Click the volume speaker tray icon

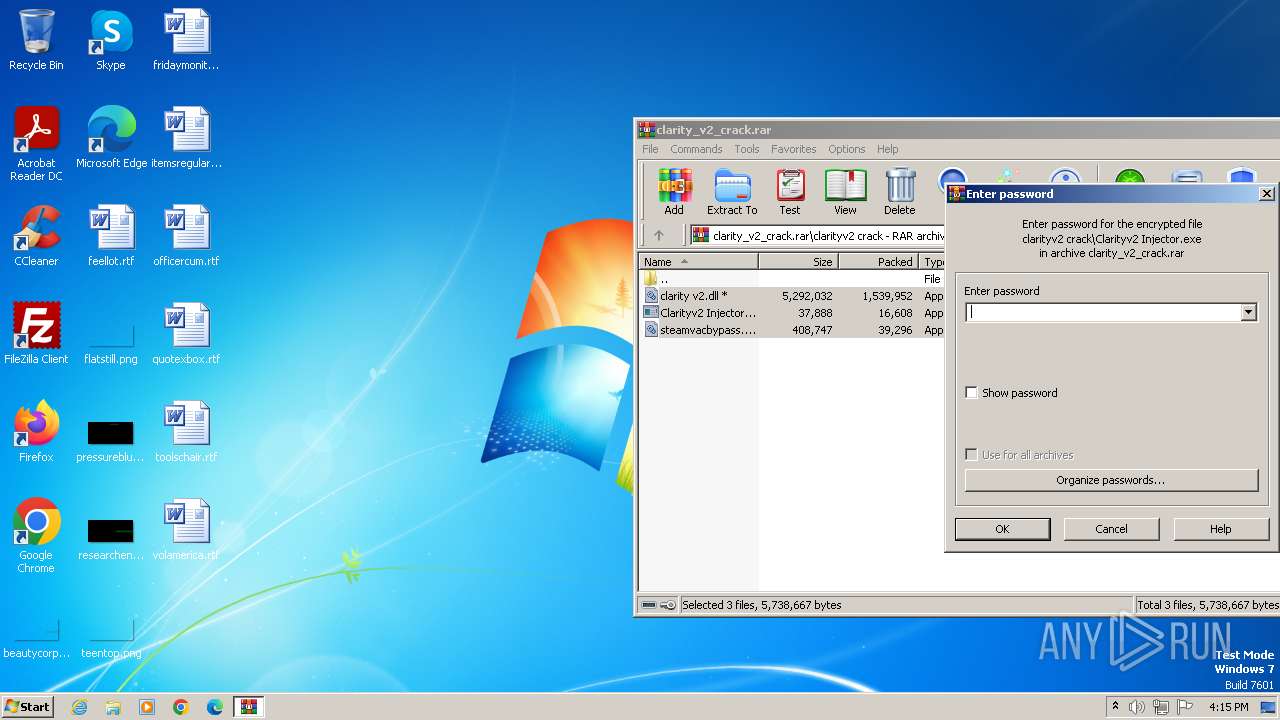pos(1137,707)
